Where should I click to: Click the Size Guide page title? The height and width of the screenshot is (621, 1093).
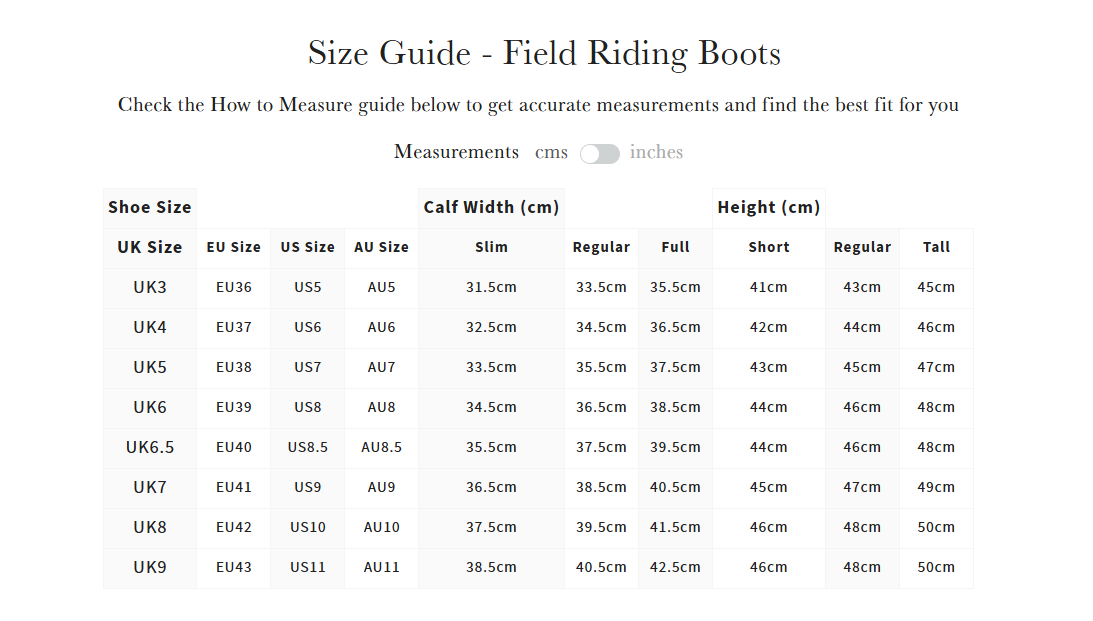point(544,54)
